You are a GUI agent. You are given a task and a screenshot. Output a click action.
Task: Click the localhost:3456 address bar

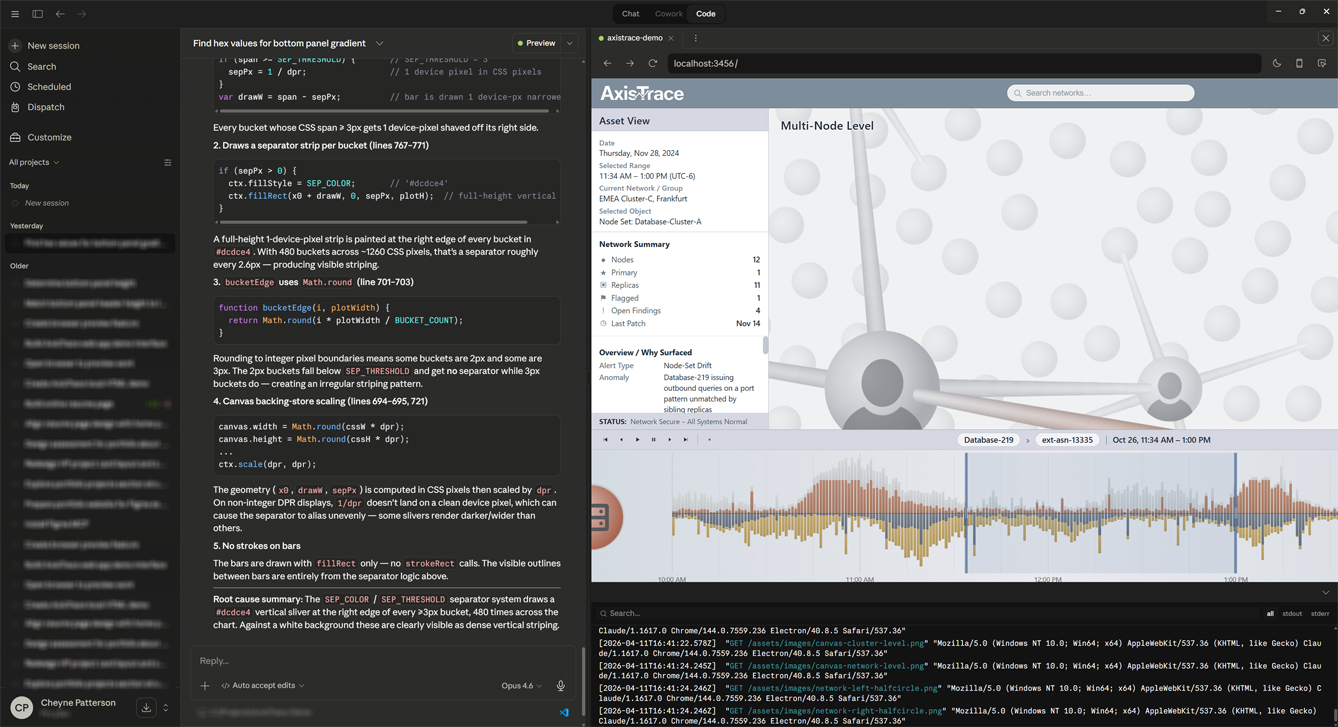[963, 63]
